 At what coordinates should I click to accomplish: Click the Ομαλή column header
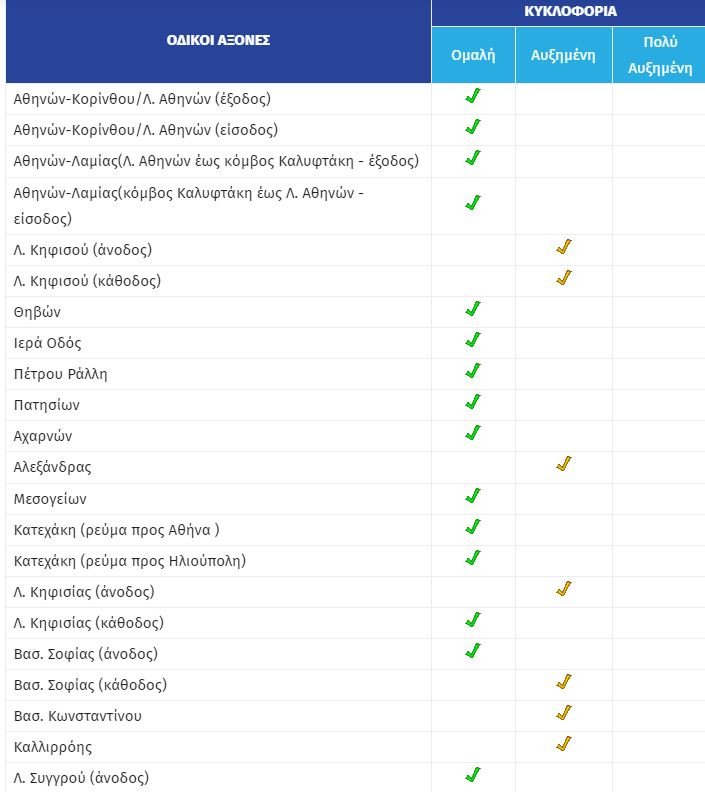[473, 55]
